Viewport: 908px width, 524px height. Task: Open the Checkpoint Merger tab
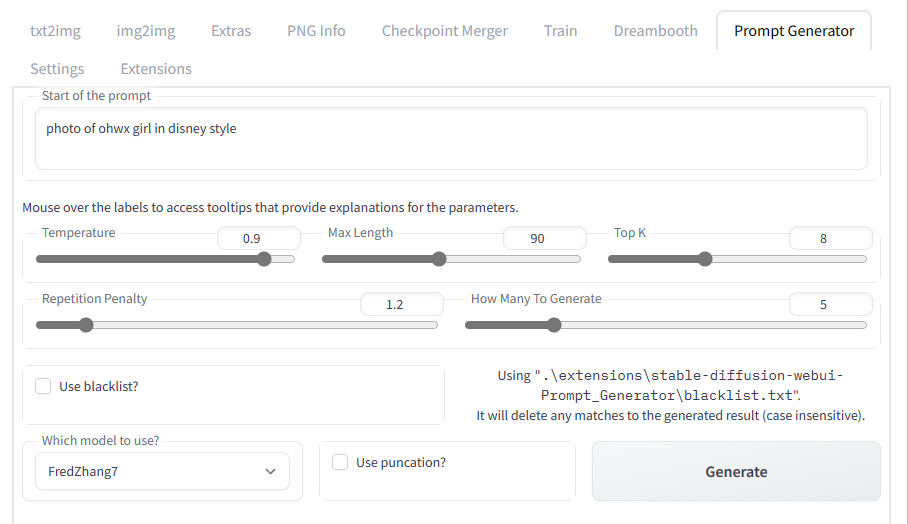tap(445, 31)
